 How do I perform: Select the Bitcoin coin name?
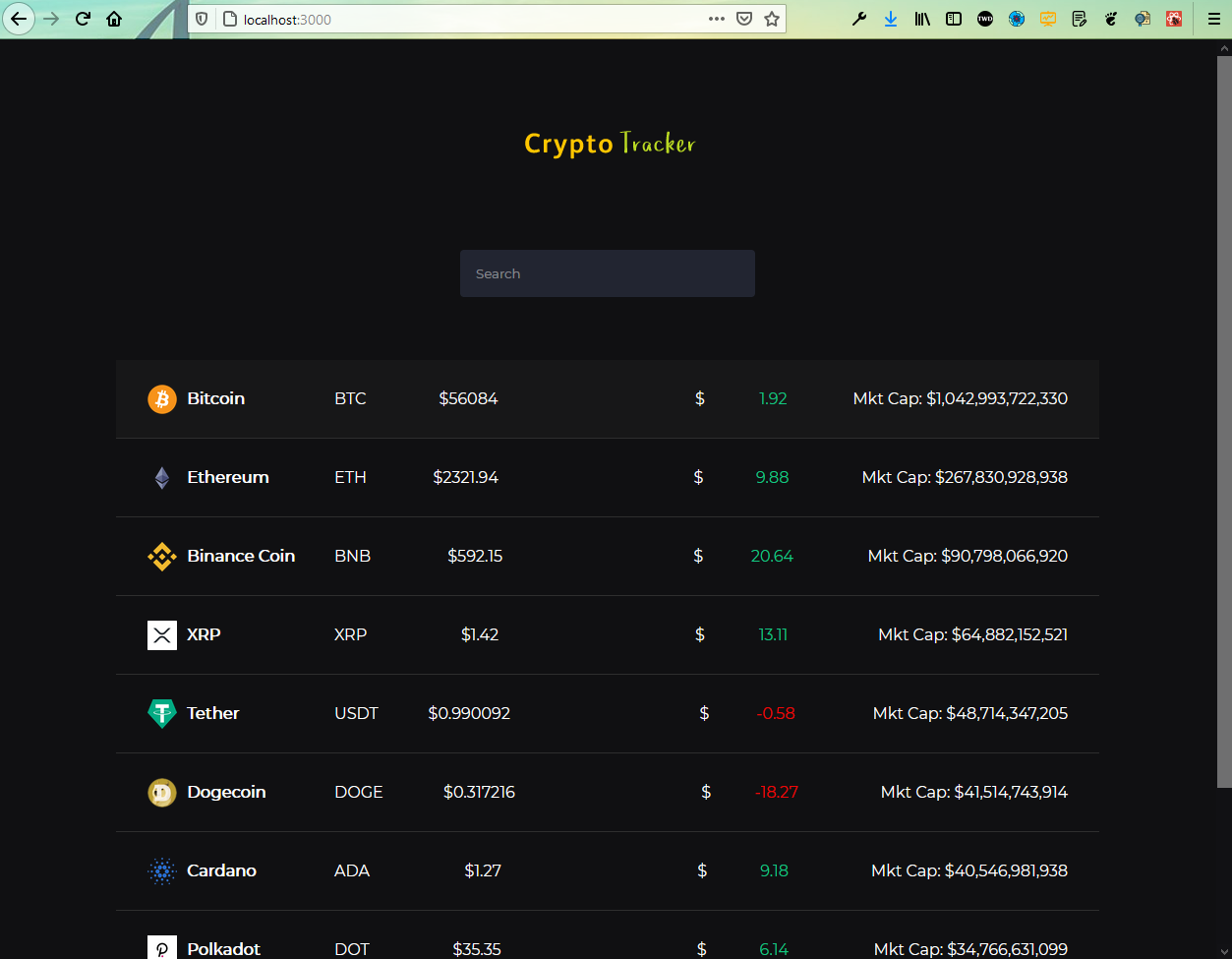216,398
